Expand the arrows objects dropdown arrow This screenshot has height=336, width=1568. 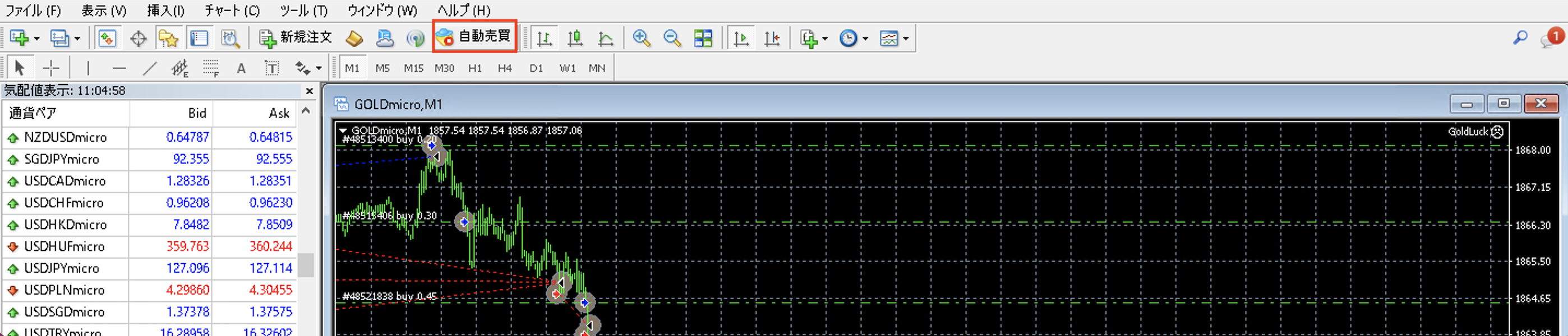319,69
